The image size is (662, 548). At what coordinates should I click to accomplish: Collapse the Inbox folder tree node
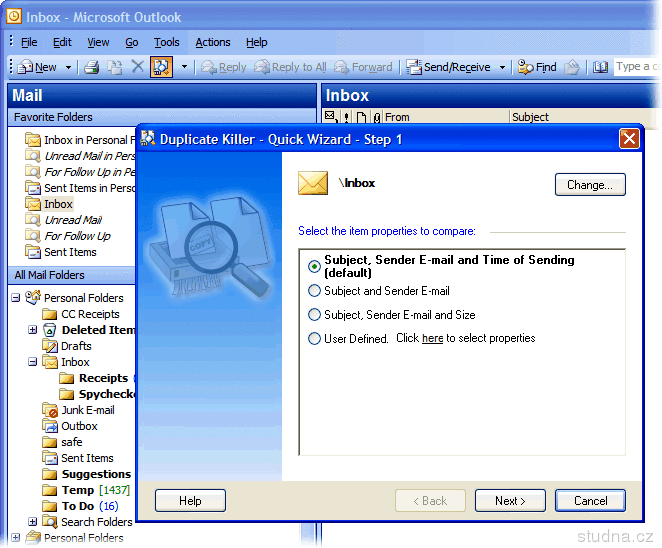pos(33,362)
